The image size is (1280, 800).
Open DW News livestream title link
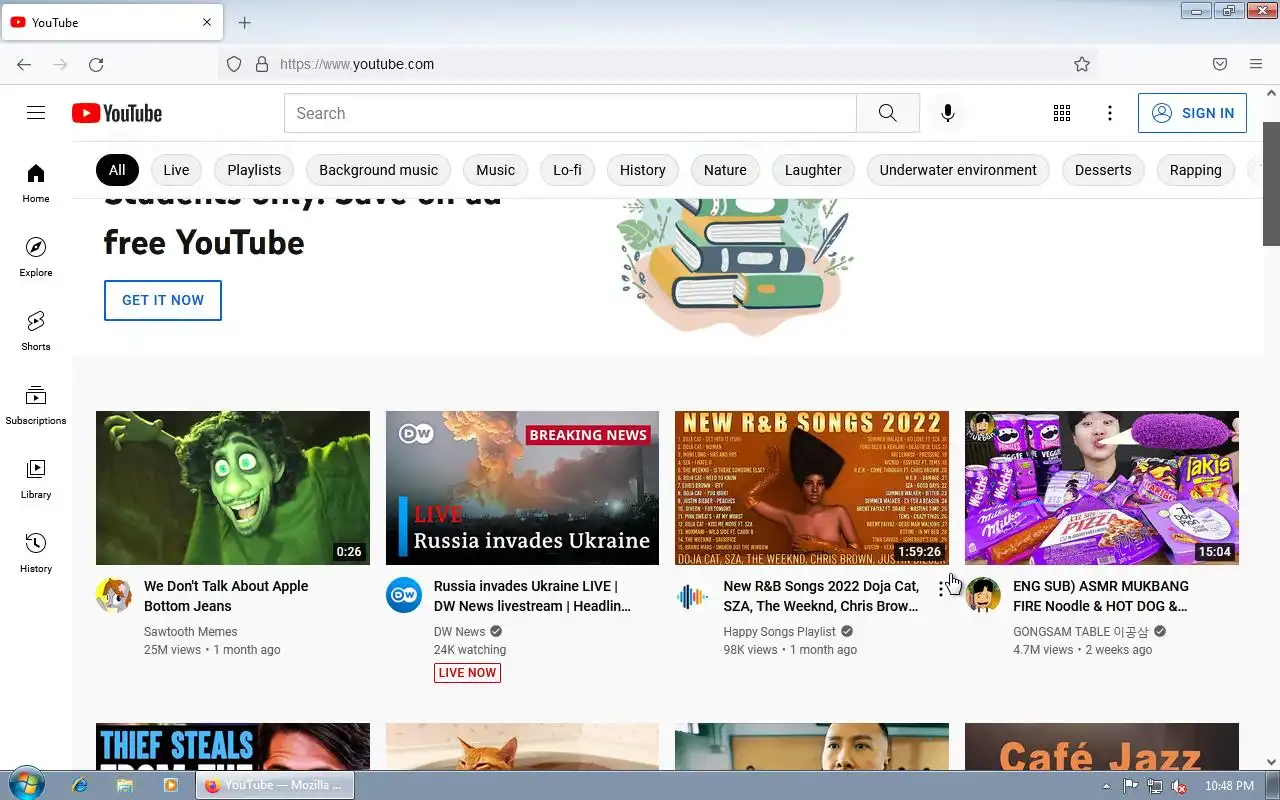click(x=532, y=596)
